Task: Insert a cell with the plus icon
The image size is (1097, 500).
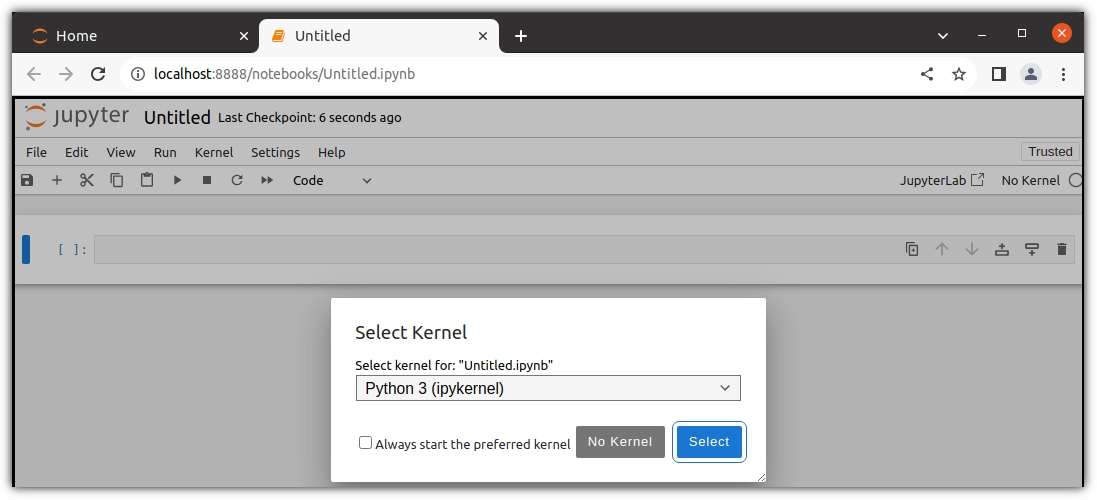Action: tap(57, 180)
